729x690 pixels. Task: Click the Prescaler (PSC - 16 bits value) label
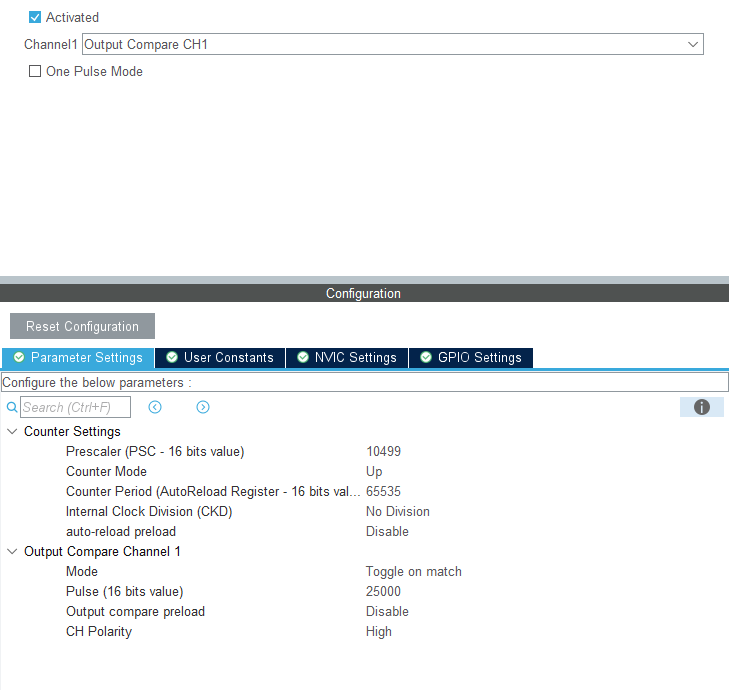coord(155,451)
